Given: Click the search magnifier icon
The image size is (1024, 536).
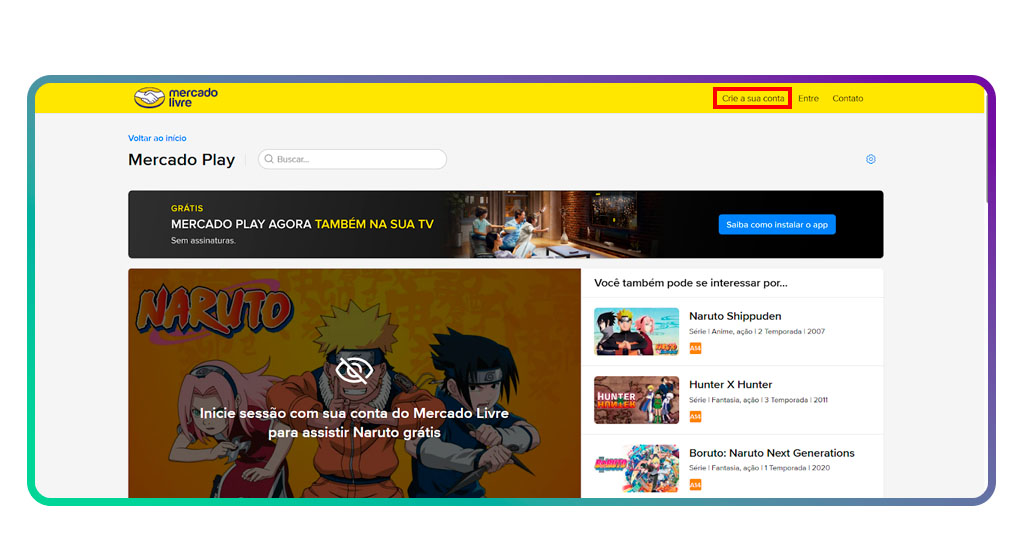Looking at the screenshot, I should [x=268, y=159].
